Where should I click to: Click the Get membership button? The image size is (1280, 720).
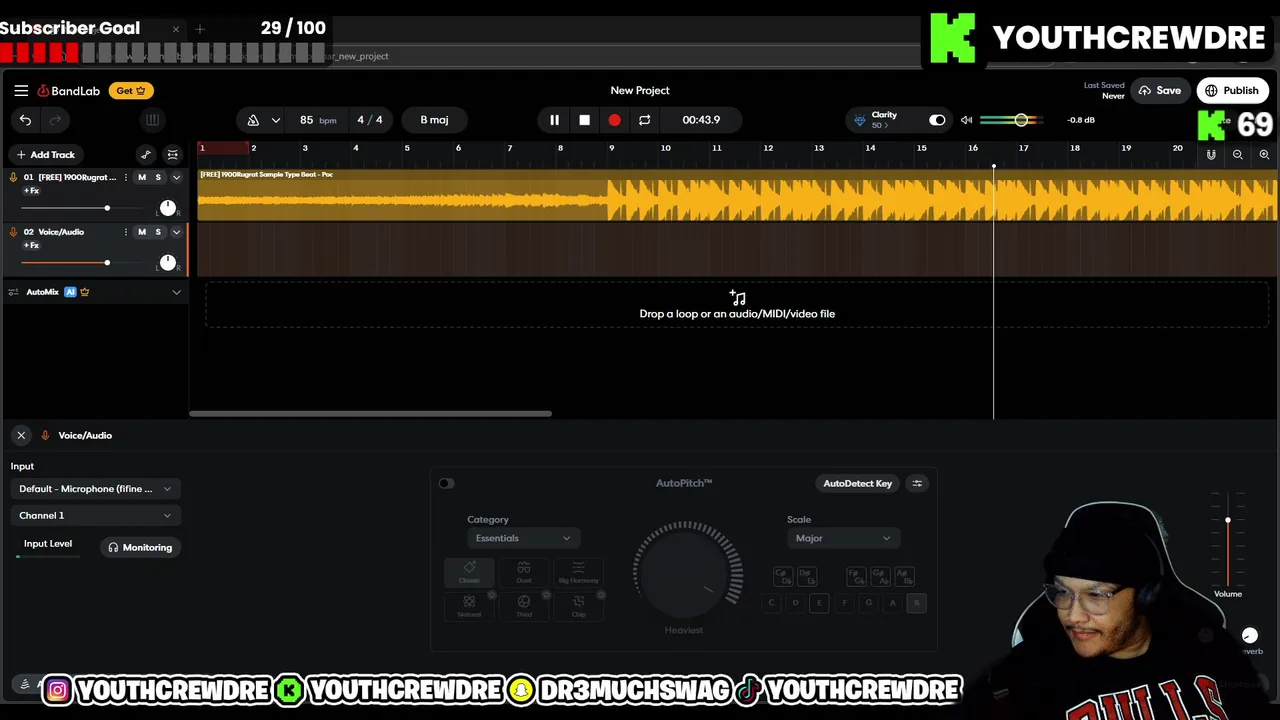(x=130, y=91)
